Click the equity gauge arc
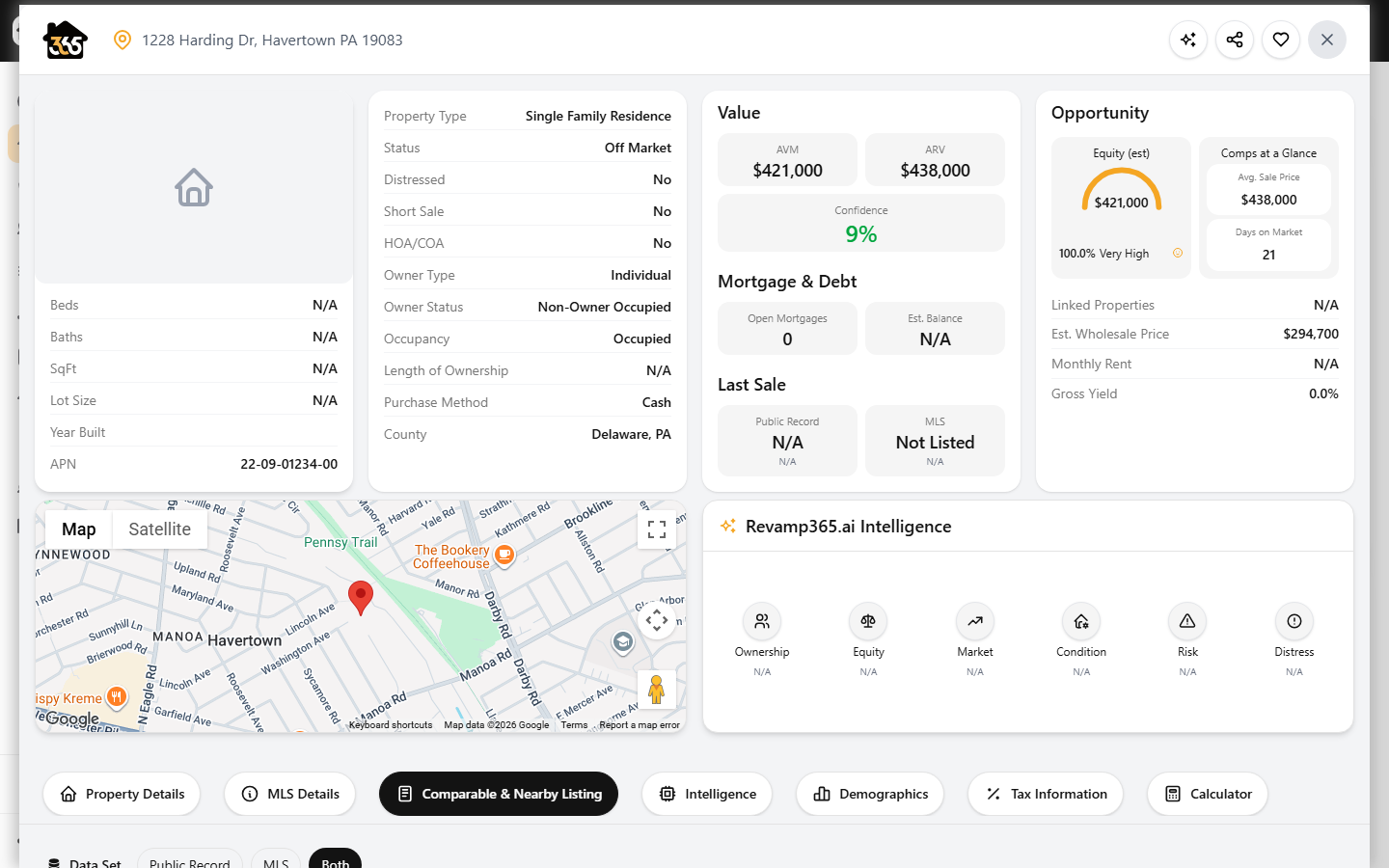Screen dimensions: 1389x868 pos(1122,187)
